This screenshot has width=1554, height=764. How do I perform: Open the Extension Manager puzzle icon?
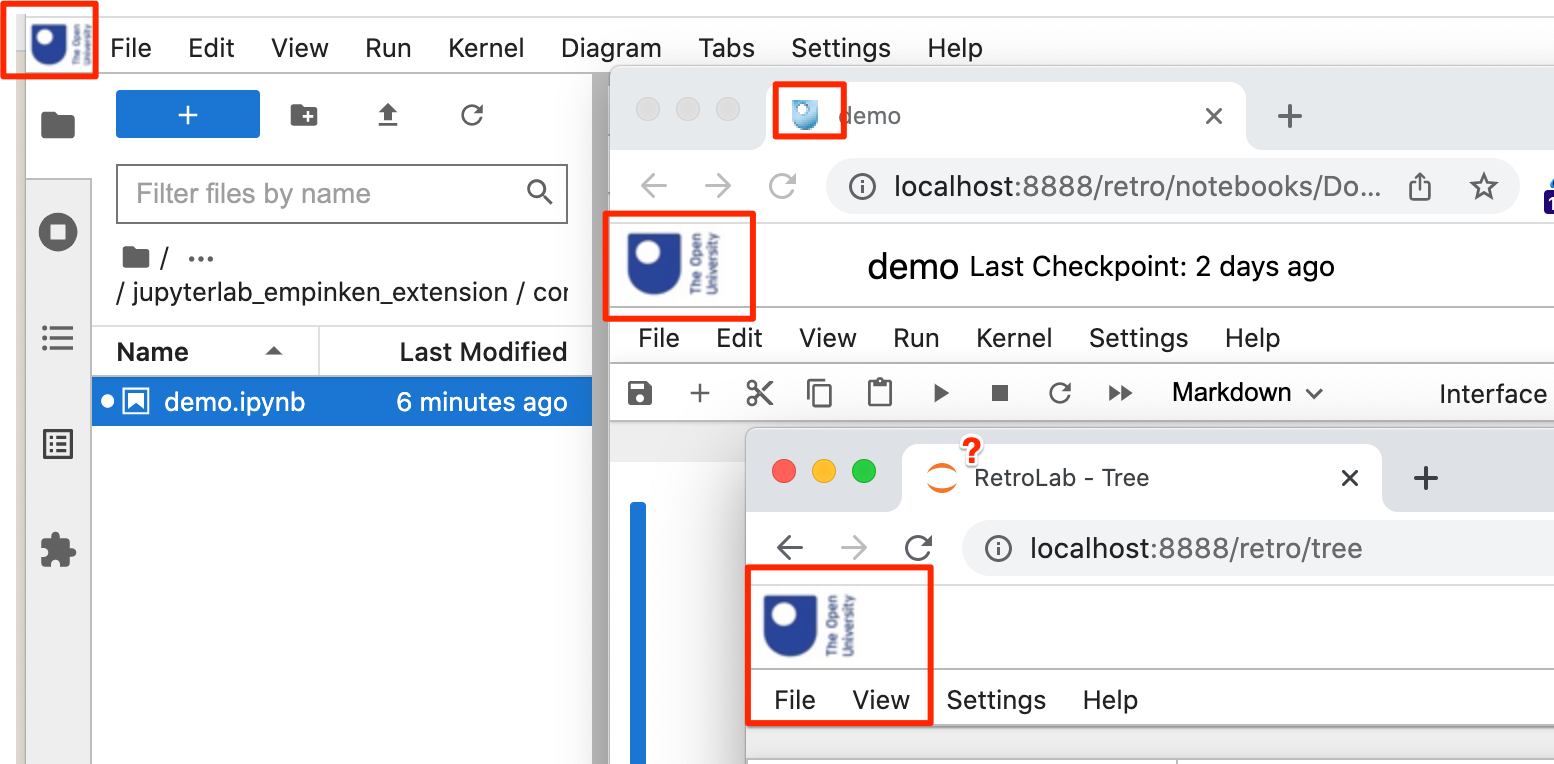pyautogui.click(x=58, y=549)
